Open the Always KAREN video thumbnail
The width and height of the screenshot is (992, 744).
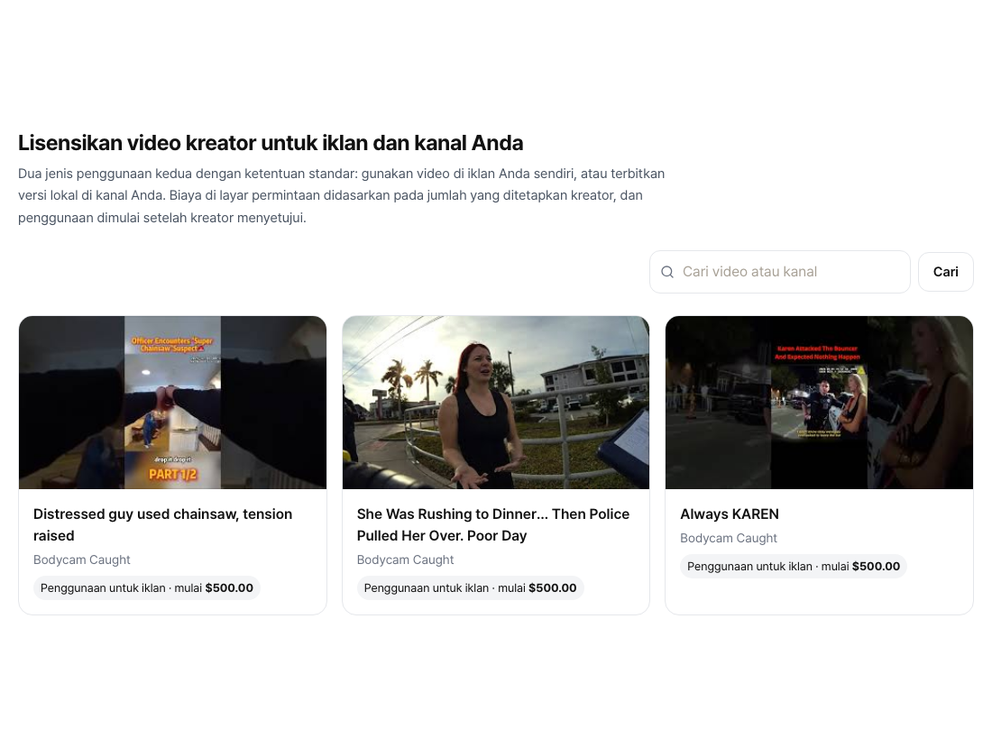coord(819,402)
